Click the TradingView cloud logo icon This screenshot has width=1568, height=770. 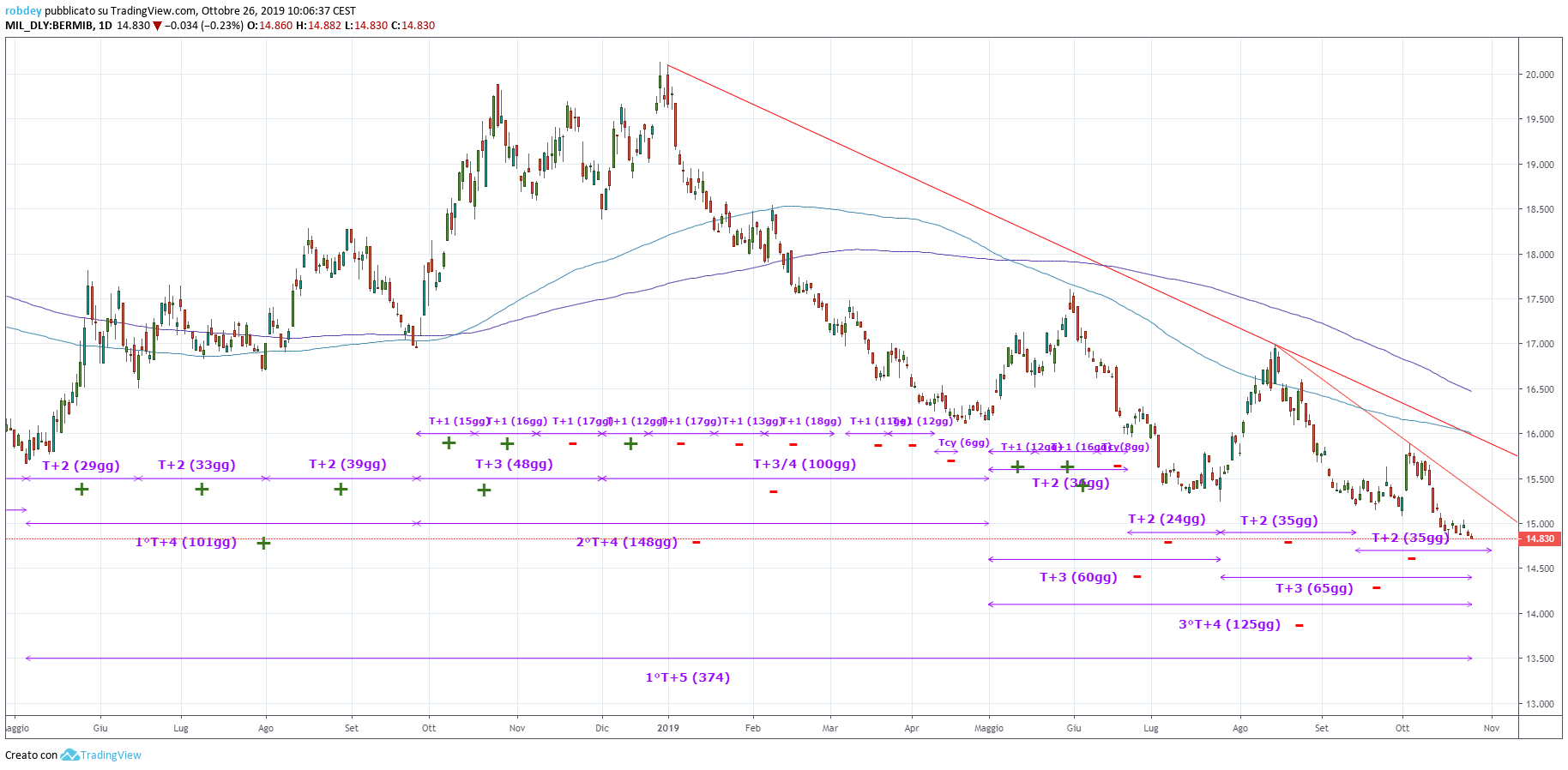69,755
